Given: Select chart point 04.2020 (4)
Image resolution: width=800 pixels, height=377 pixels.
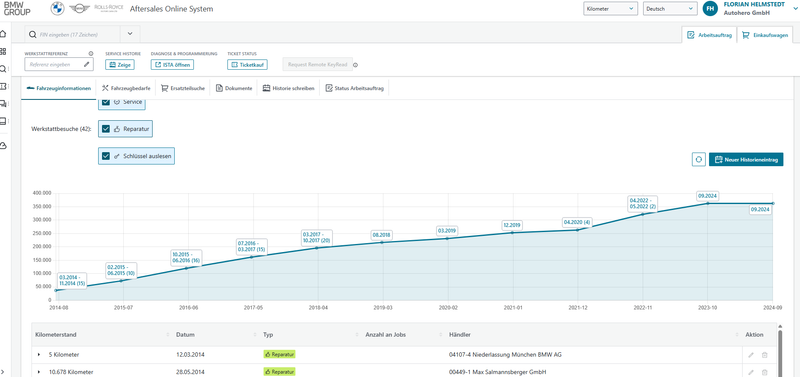Looking at the screenshot, I should [577, 222].
